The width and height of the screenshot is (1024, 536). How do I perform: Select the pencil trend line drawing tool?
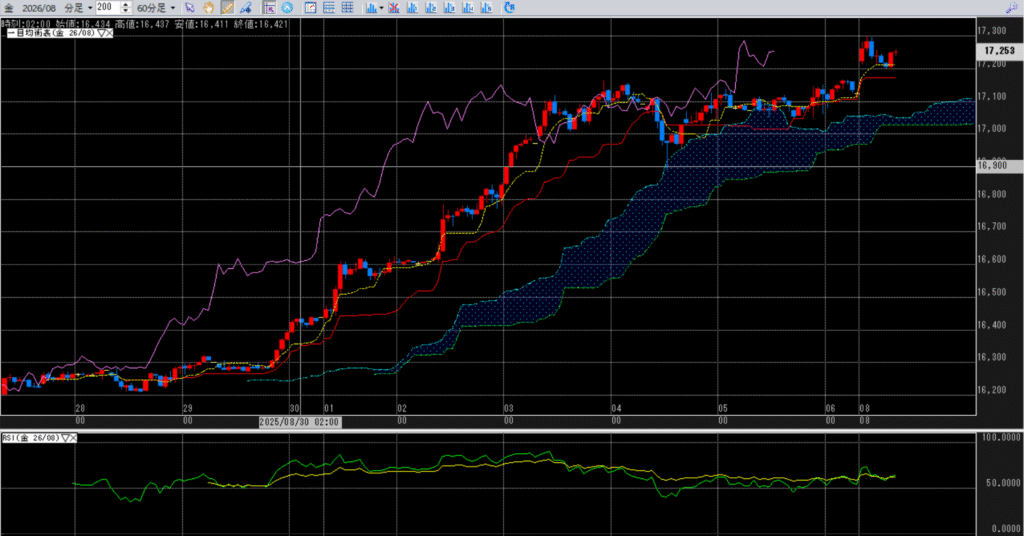pos(227,8)
